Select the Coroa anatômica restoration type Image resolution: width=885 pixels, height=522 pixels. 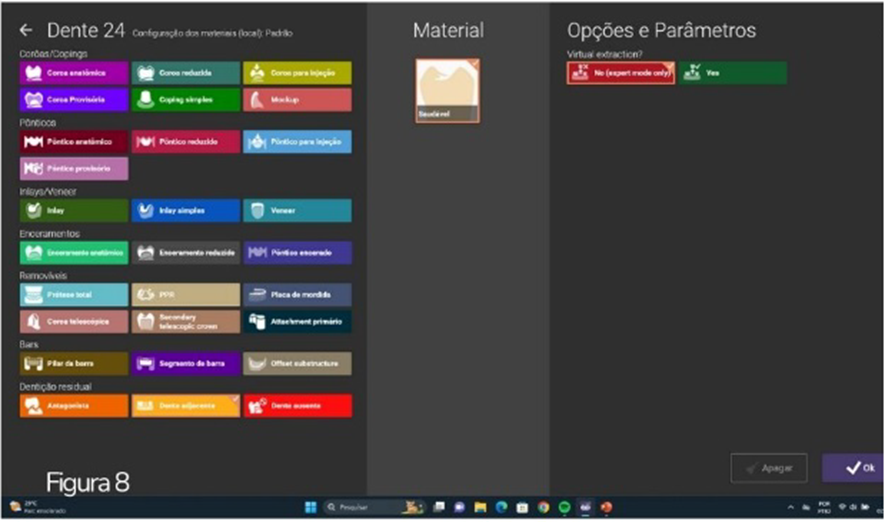coord(74,73)
